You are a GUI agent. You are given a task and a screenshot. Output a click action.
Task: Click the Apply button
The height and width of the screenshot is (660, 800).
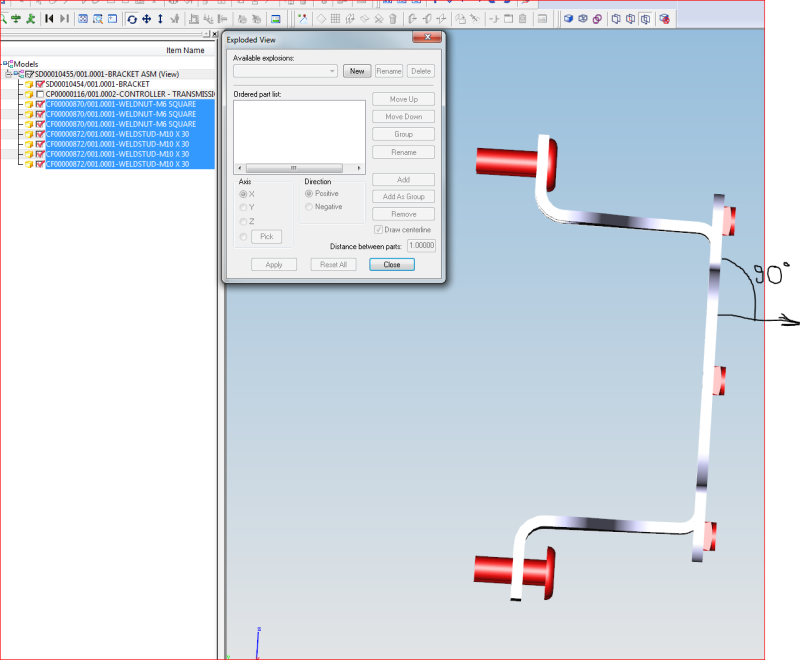tap(274, 264)
